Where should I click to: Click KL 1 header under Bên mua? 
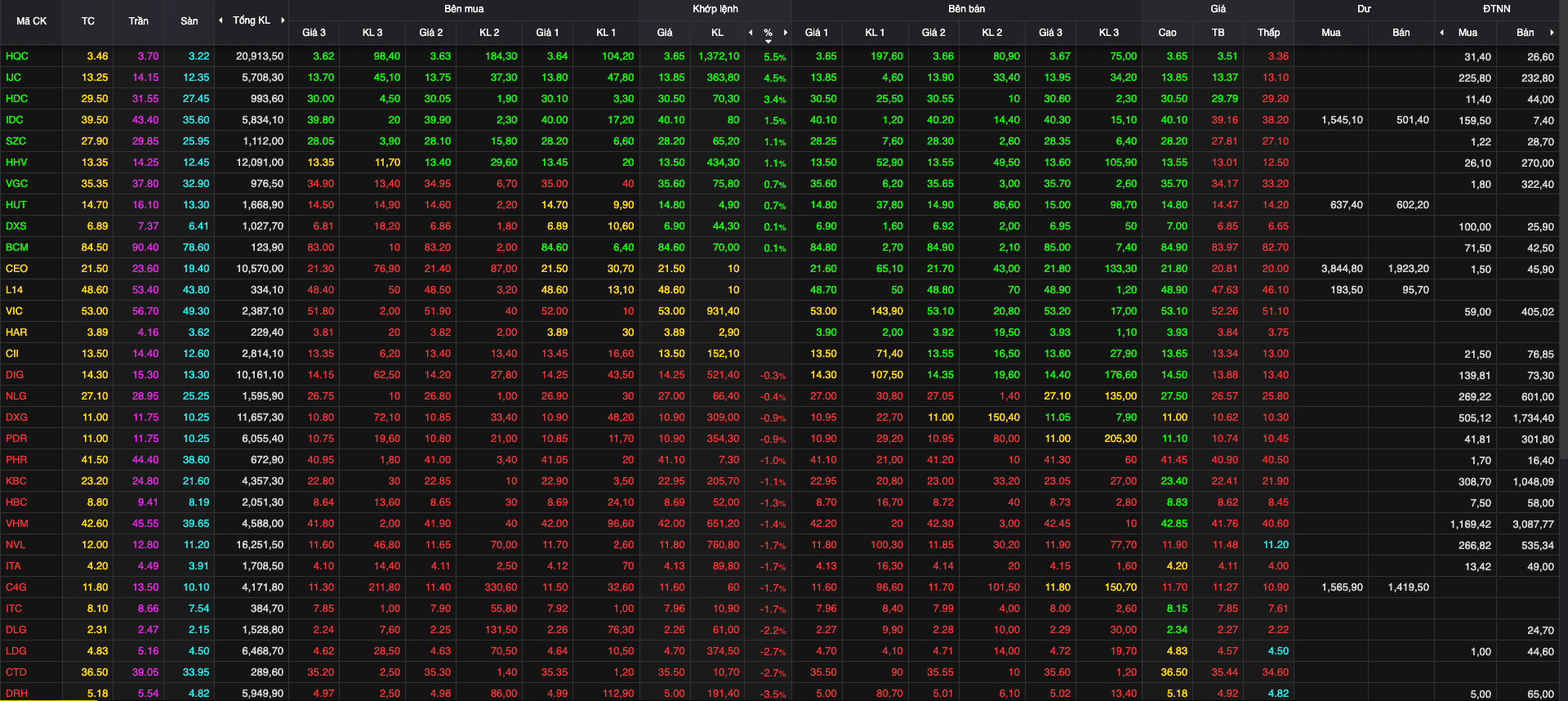[x=606, y=33]
